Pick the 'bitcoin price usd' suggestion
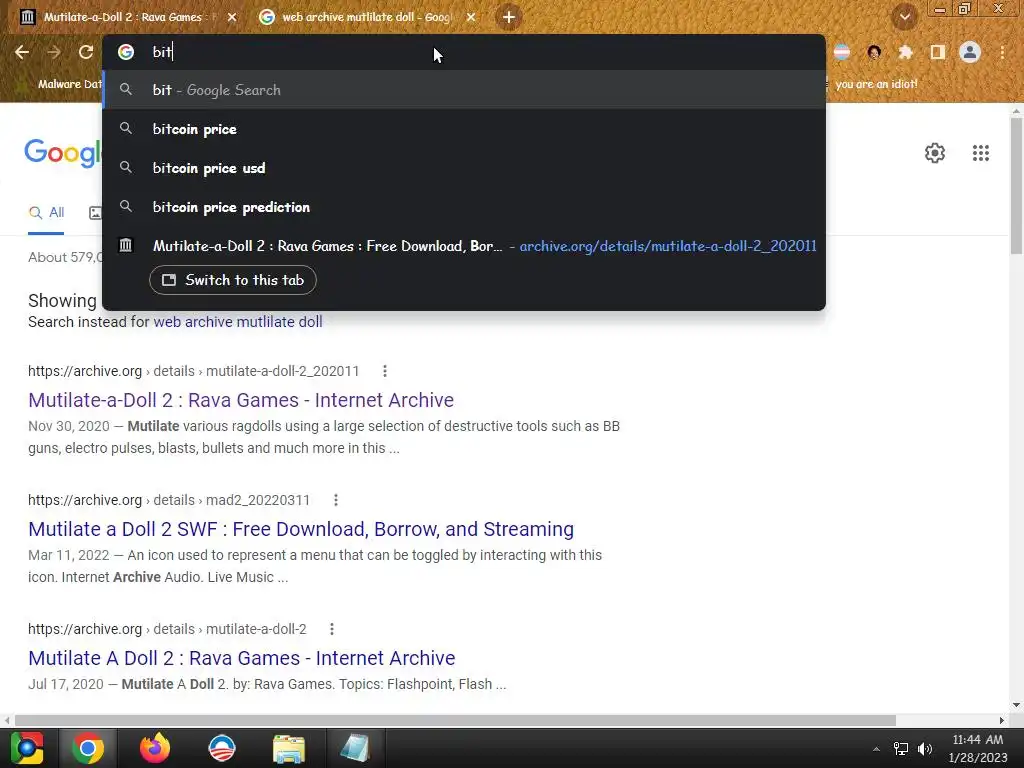Screen dimensions: 1024x768 coord(464,168)
